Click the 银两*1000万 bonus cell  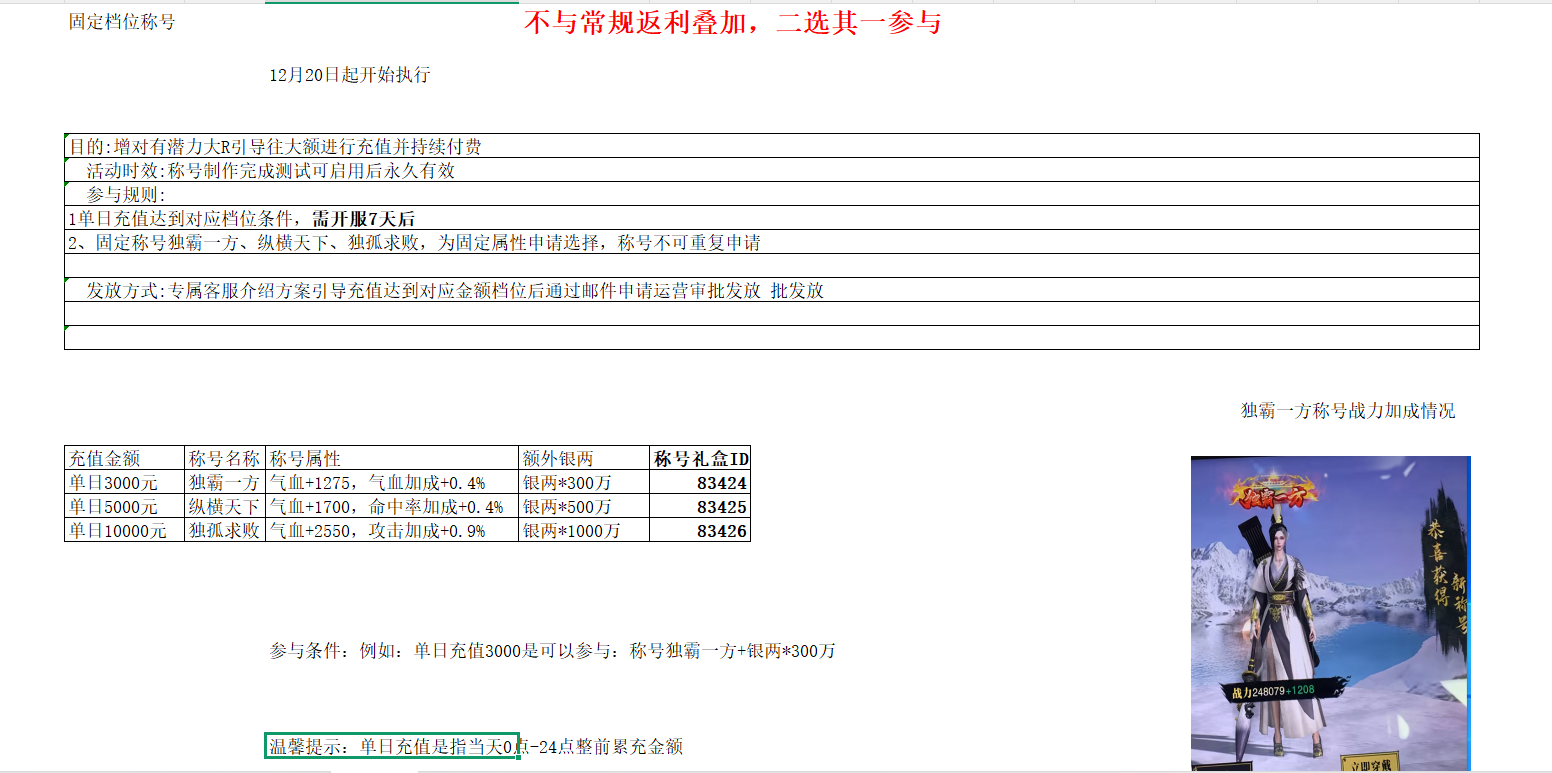[x=583, y=531]
